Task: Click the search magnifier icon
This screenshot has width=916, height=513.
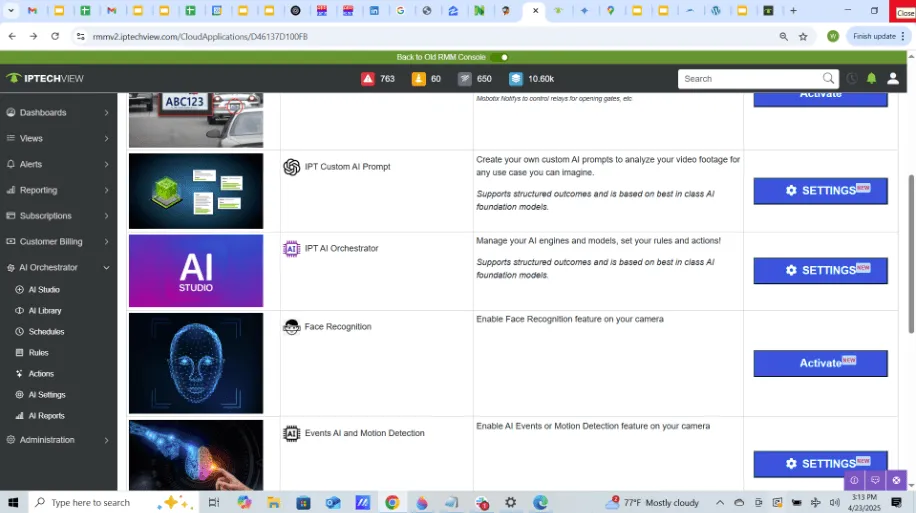Action: (828, 78)
